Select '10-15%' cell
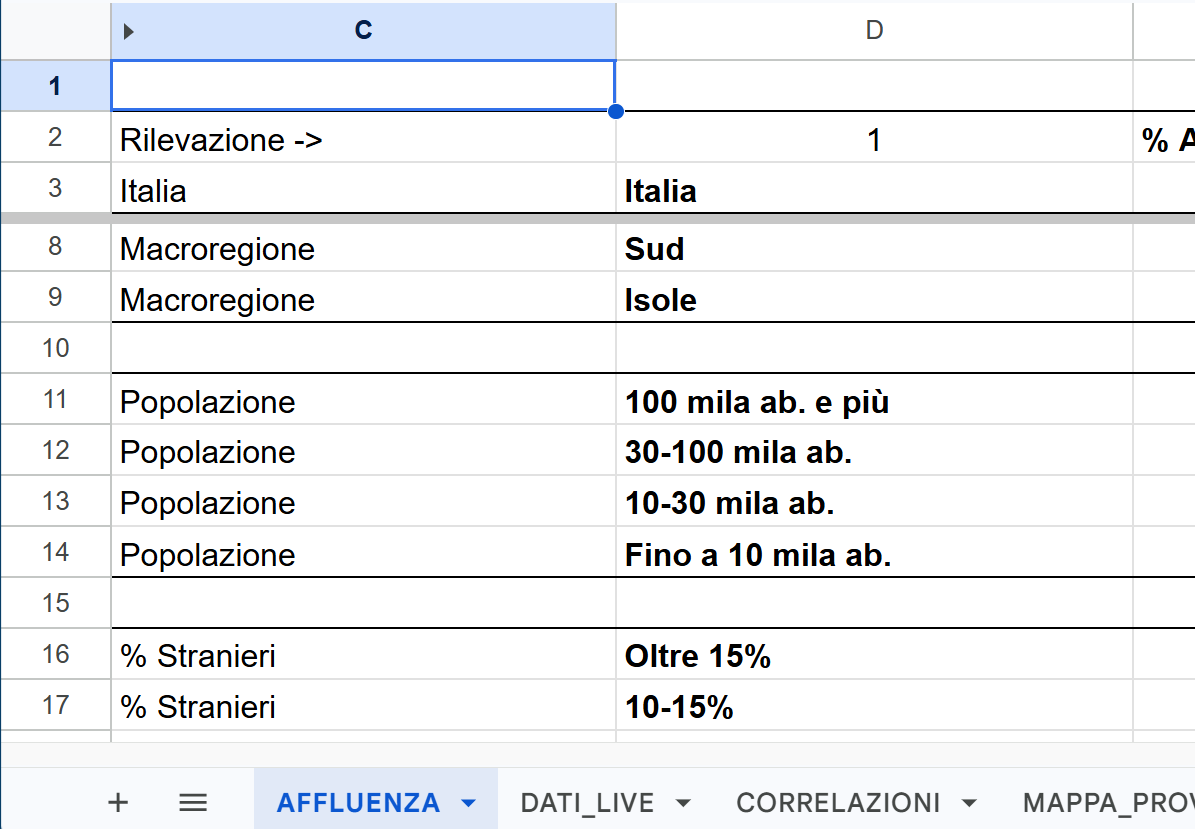Viewport: 1195px width, 829px height. [x=874, y=706]
